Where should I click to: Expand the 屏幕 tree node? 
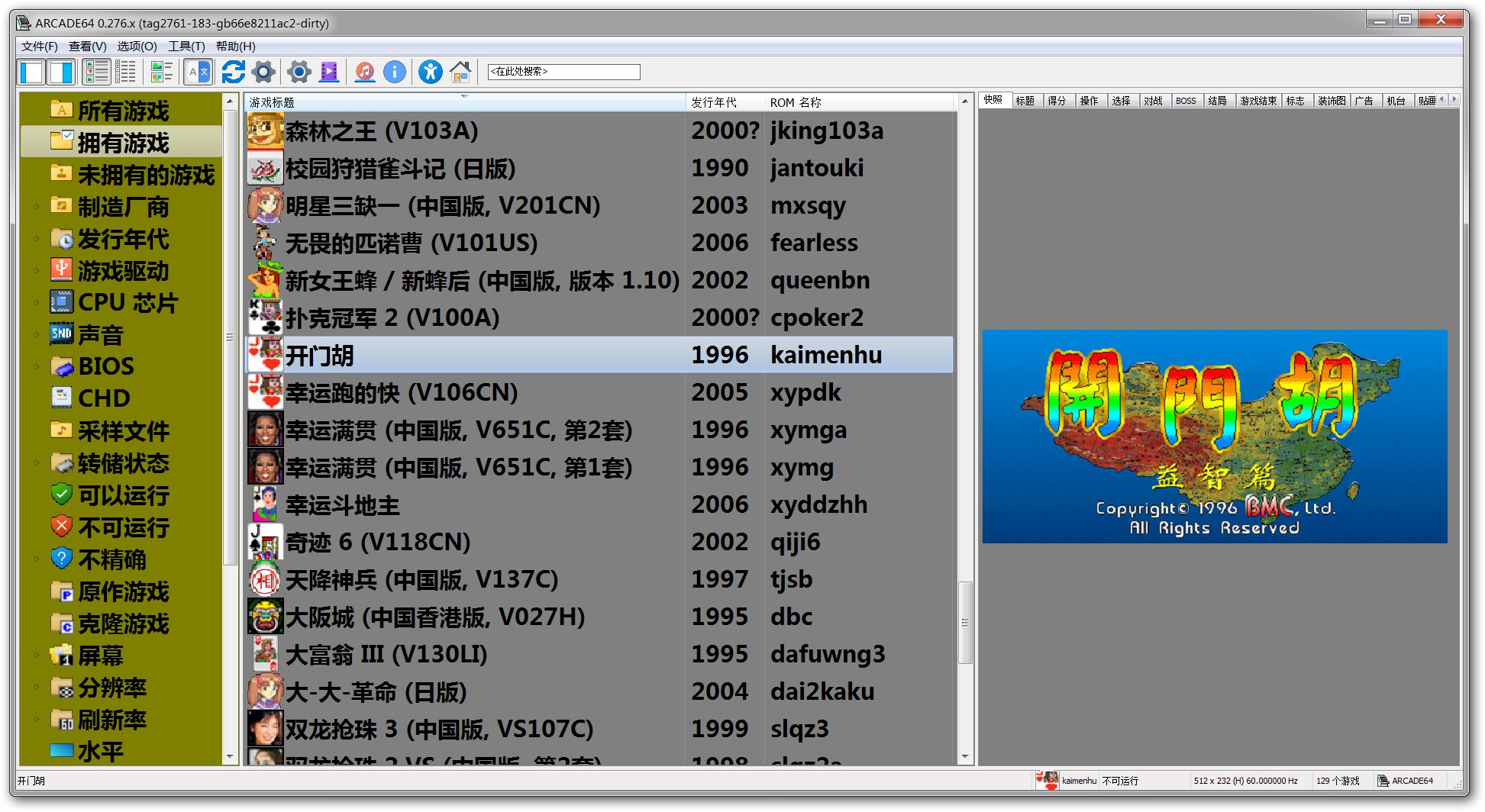tap(36, 655)
